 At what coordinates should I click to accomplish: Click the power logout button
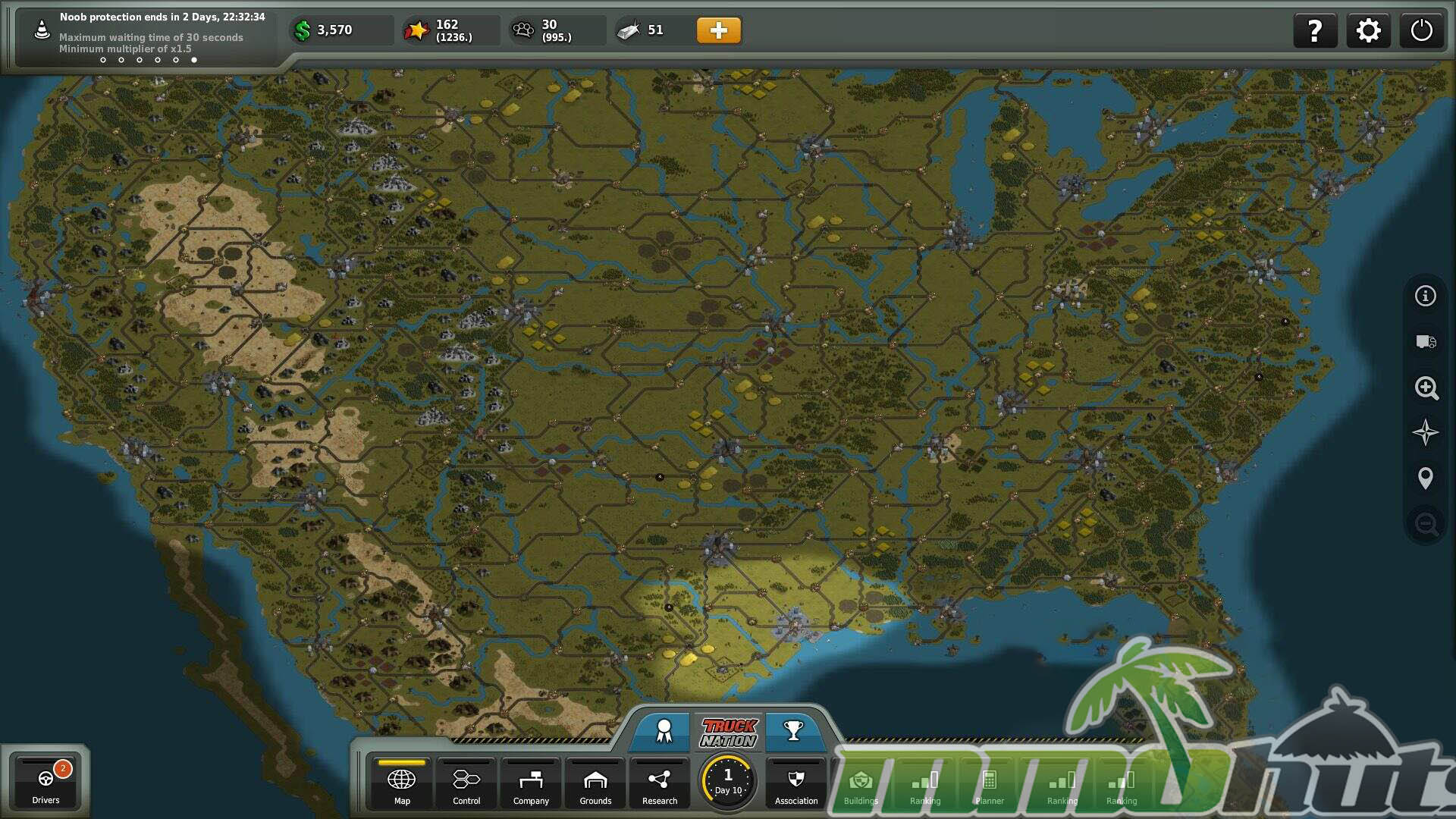click(x=1421, y=31)
